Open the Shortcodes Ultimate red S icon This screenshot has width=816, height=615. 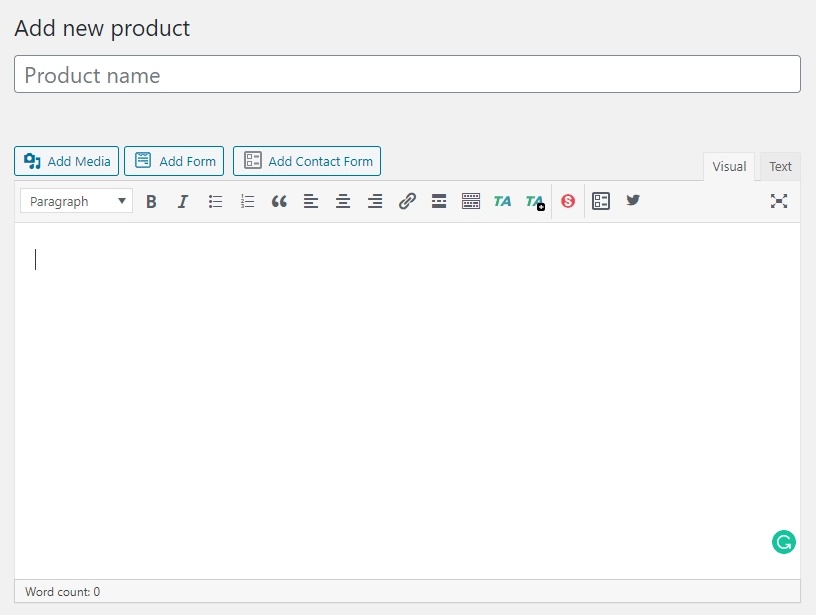click(x=567, y=201)
